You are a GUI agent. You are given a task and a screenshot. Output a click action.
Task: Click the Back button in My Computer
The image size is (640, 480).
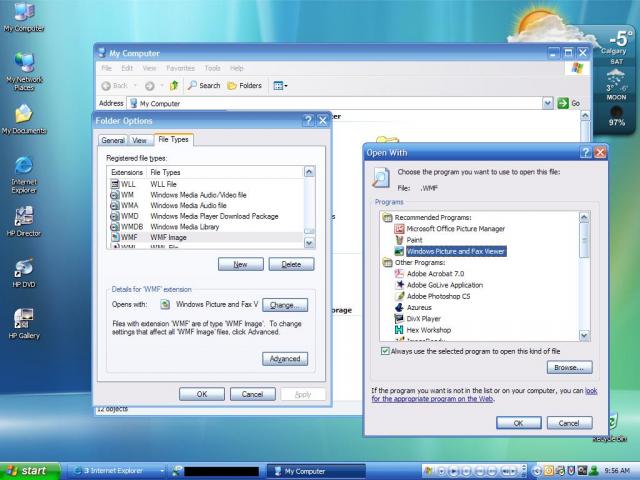pos(115,86)
